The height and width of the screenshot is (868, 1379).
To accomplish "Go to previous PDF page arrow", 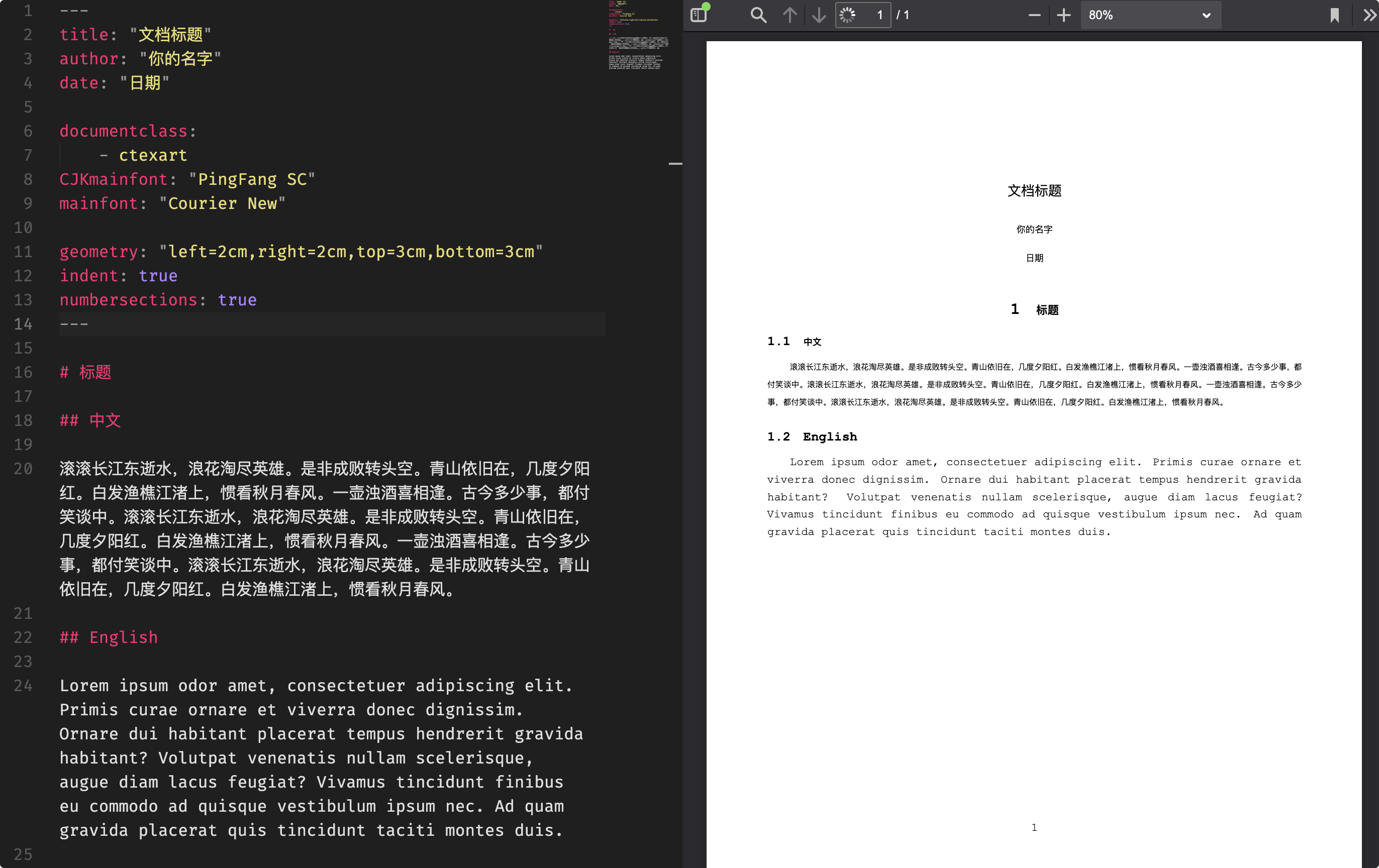I will [x=790, y=15].
